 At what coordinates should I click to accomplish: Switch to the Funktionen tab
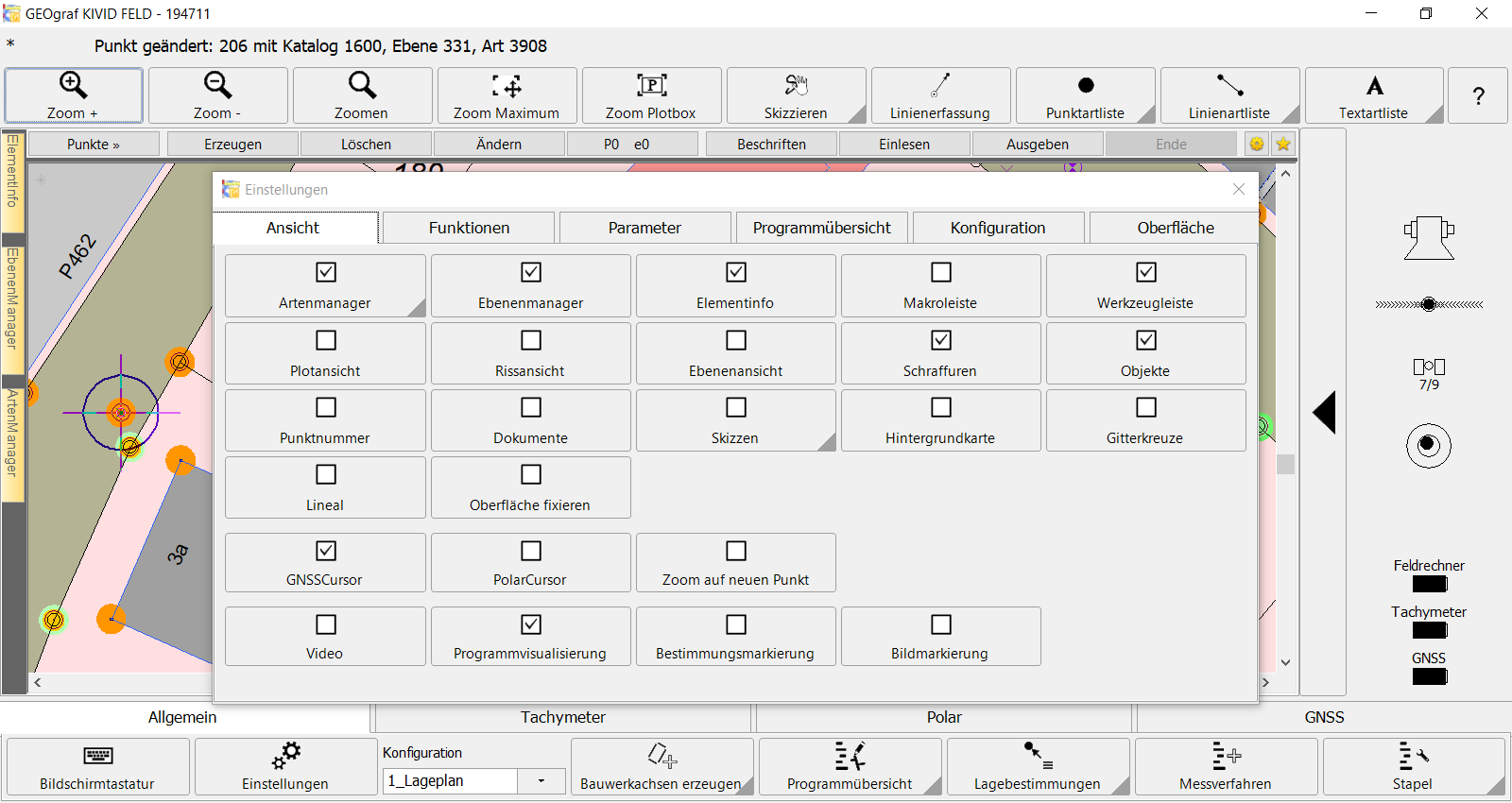click(469, 228)
